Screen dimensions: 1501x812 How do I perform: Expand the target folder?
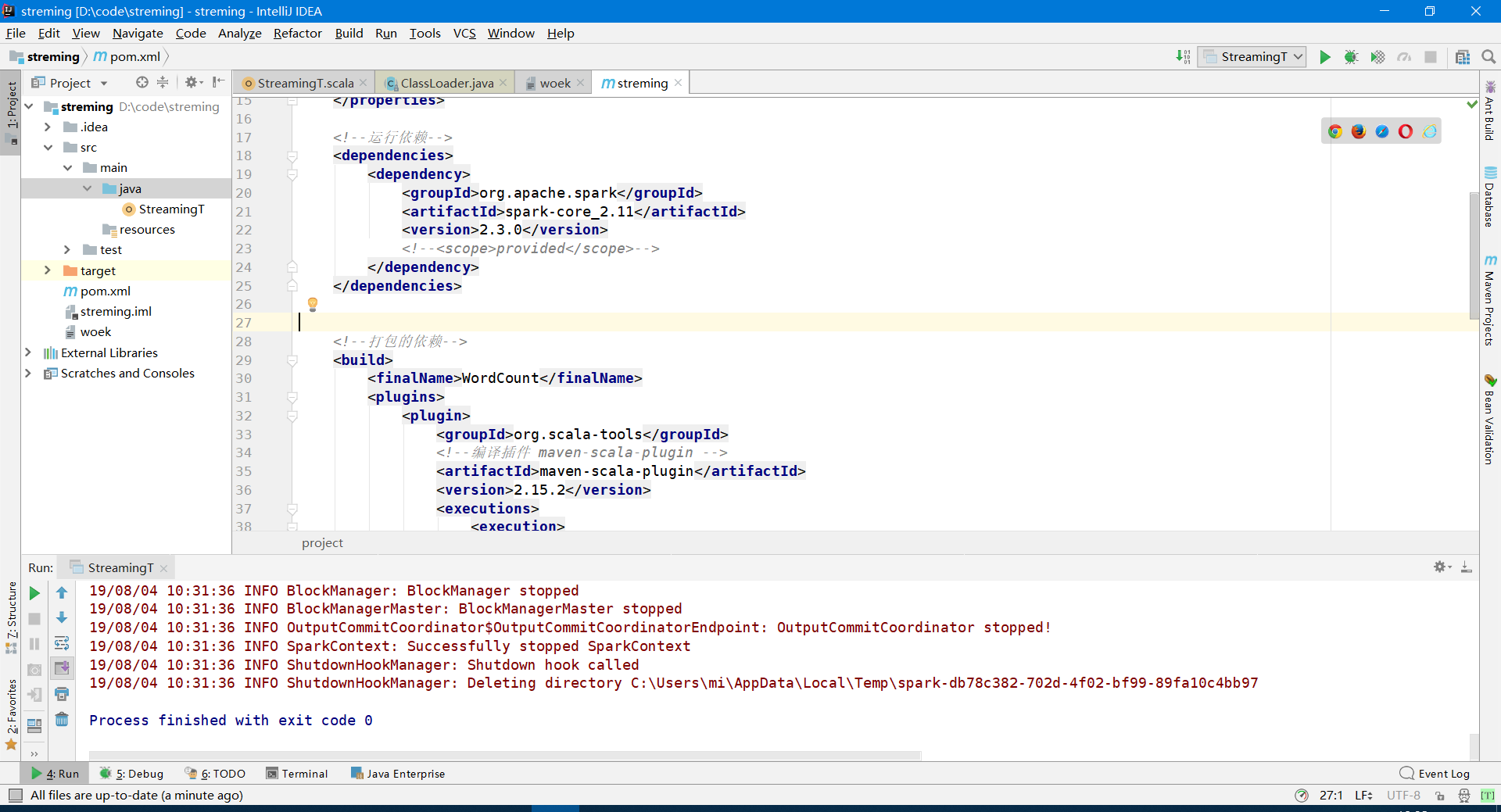[x=48, y=270]
